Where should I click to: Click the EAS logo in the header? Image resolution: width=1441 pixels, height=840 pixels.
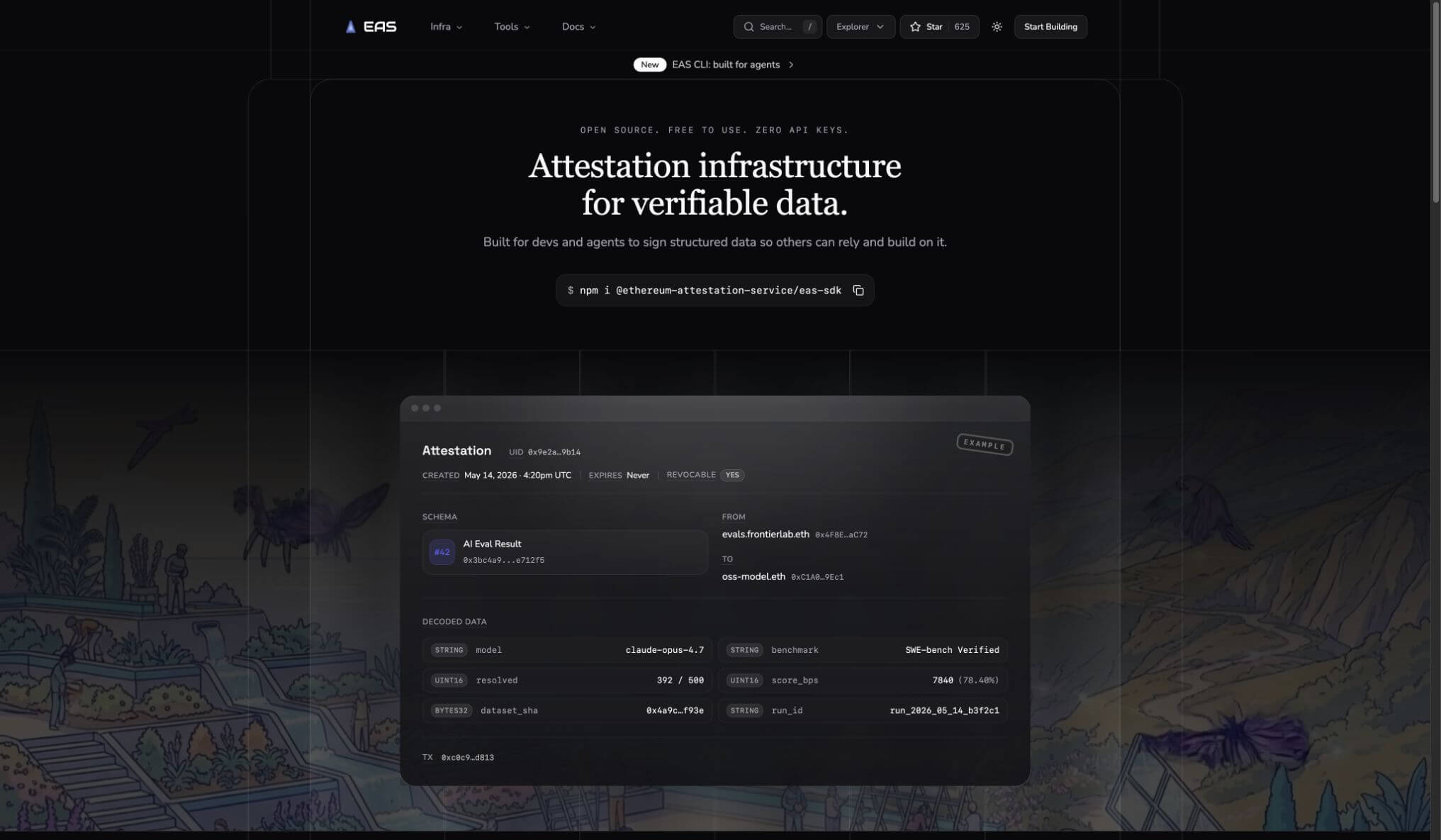click(371, 27)
